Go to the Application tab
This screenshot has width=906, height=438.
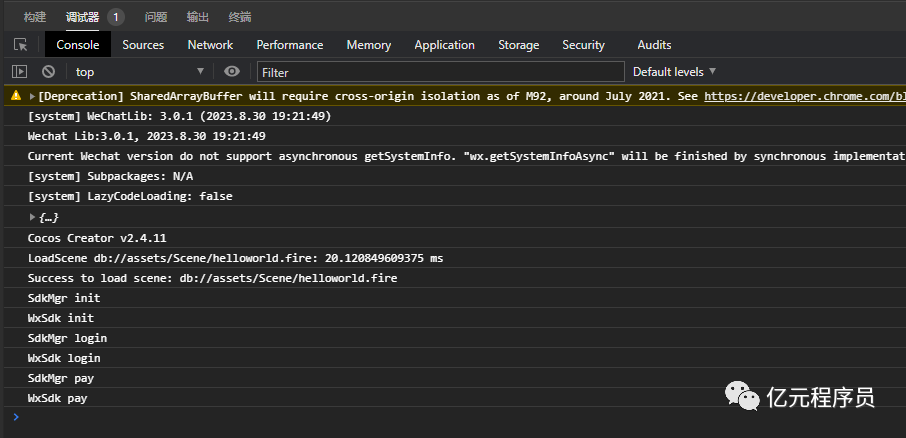(x=444, y=45)
